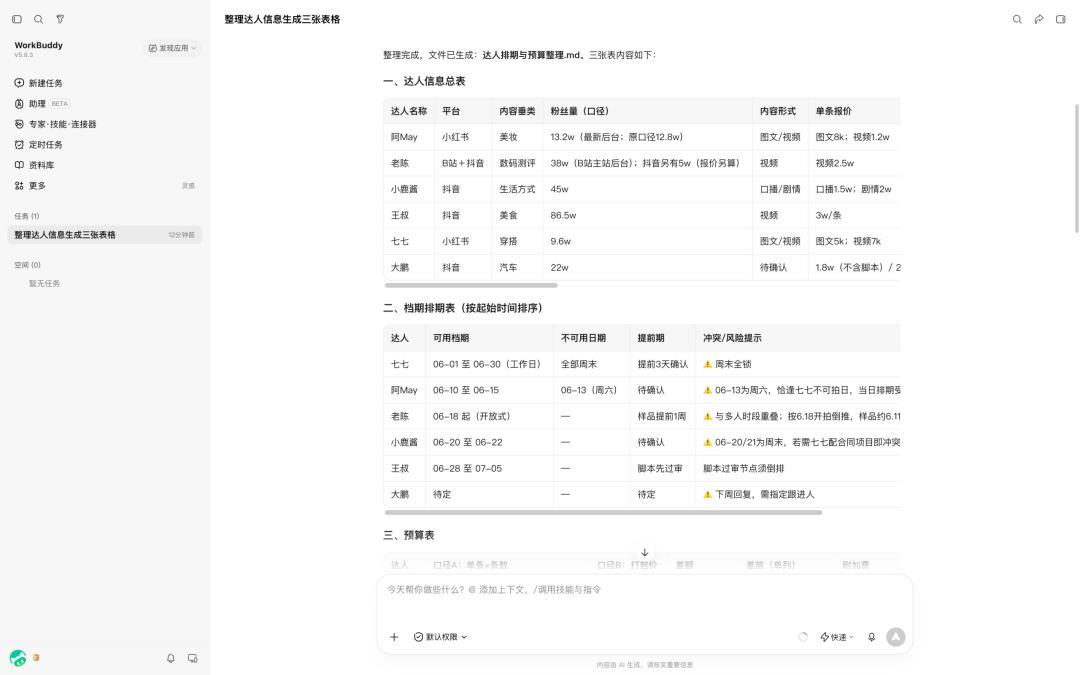Click horizontal scrollbar under 达人信息总表
Viewport: 1080px width, 675px height.
click(x=471, y=285)
